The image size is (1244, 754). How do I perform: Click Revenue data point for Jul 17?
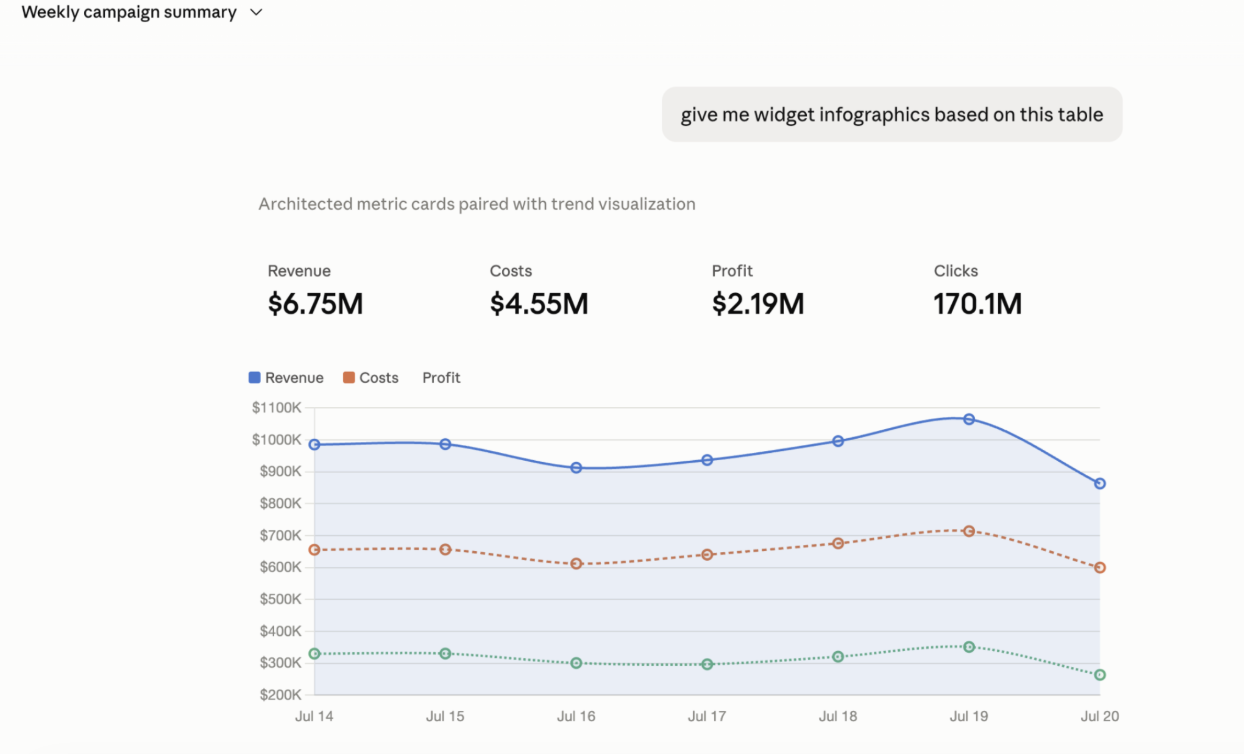coord(707,460)
